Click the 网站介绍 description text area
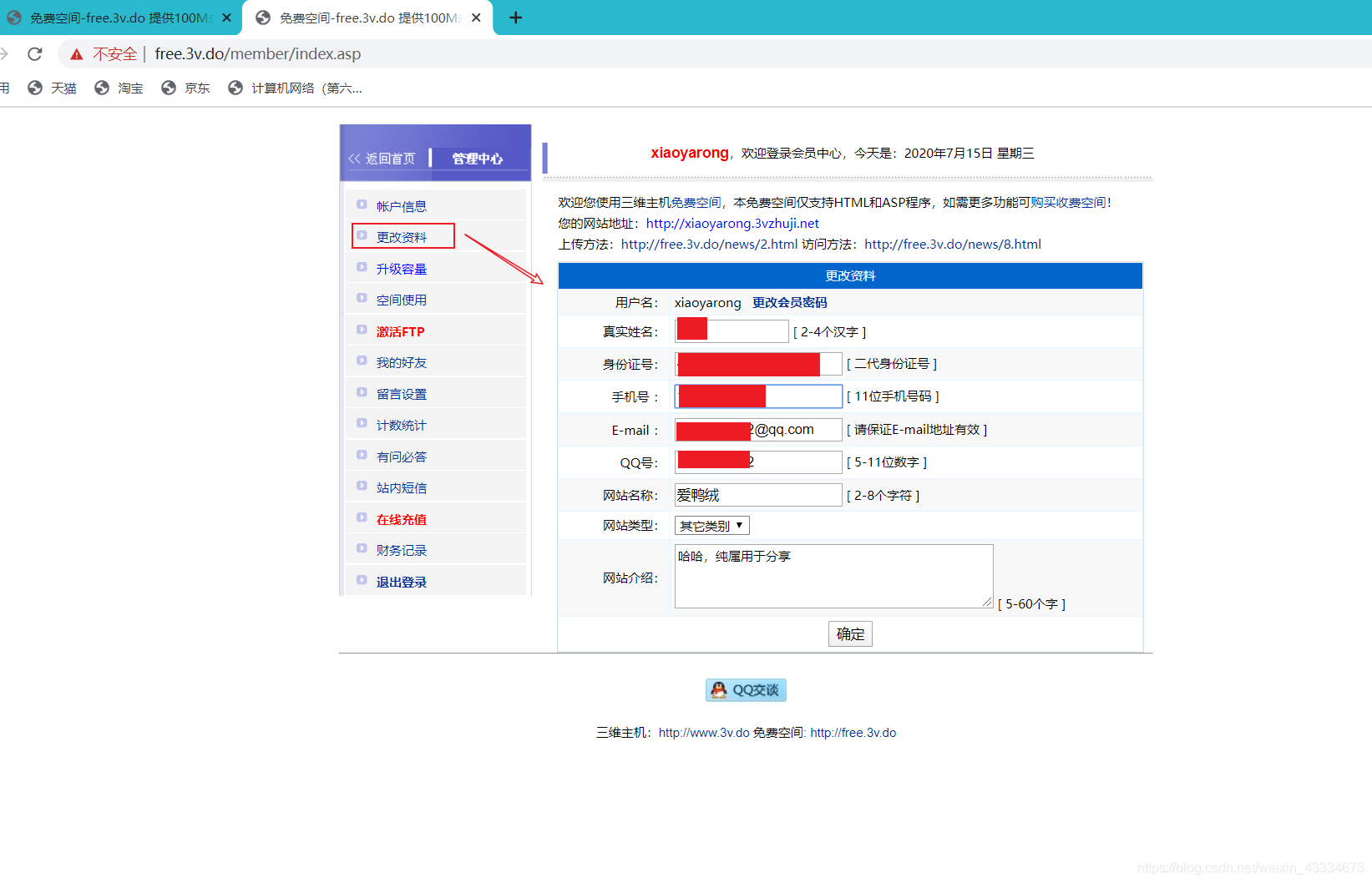 (x=833, y=576)
